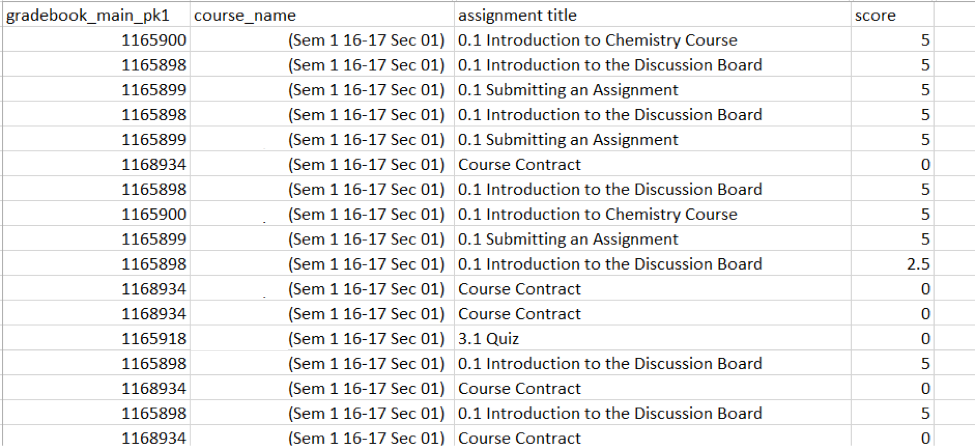Click the gradebook ID in the 2.5 score row

click(154, 264)
